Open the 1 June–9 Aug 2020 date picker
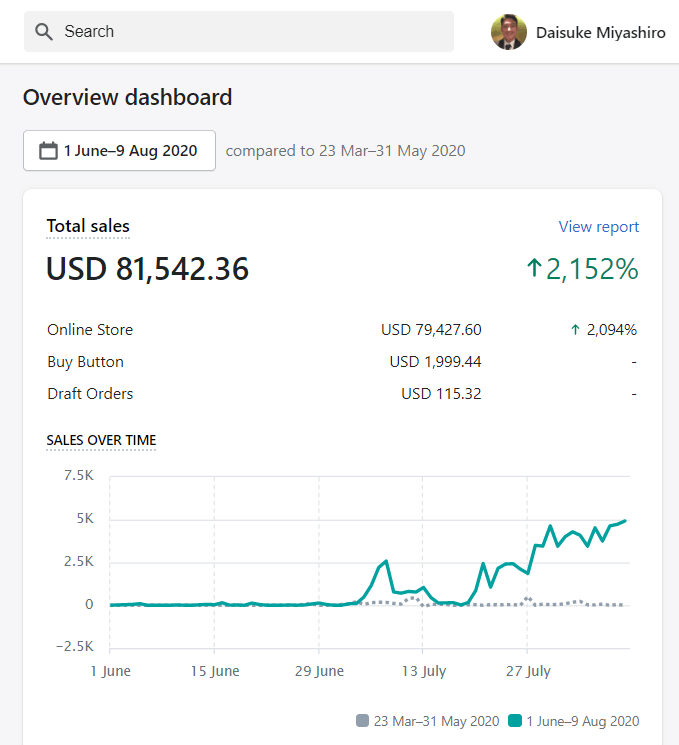This screenshot has width=679, height=745. pyautogui.click(x=119, y=151)
